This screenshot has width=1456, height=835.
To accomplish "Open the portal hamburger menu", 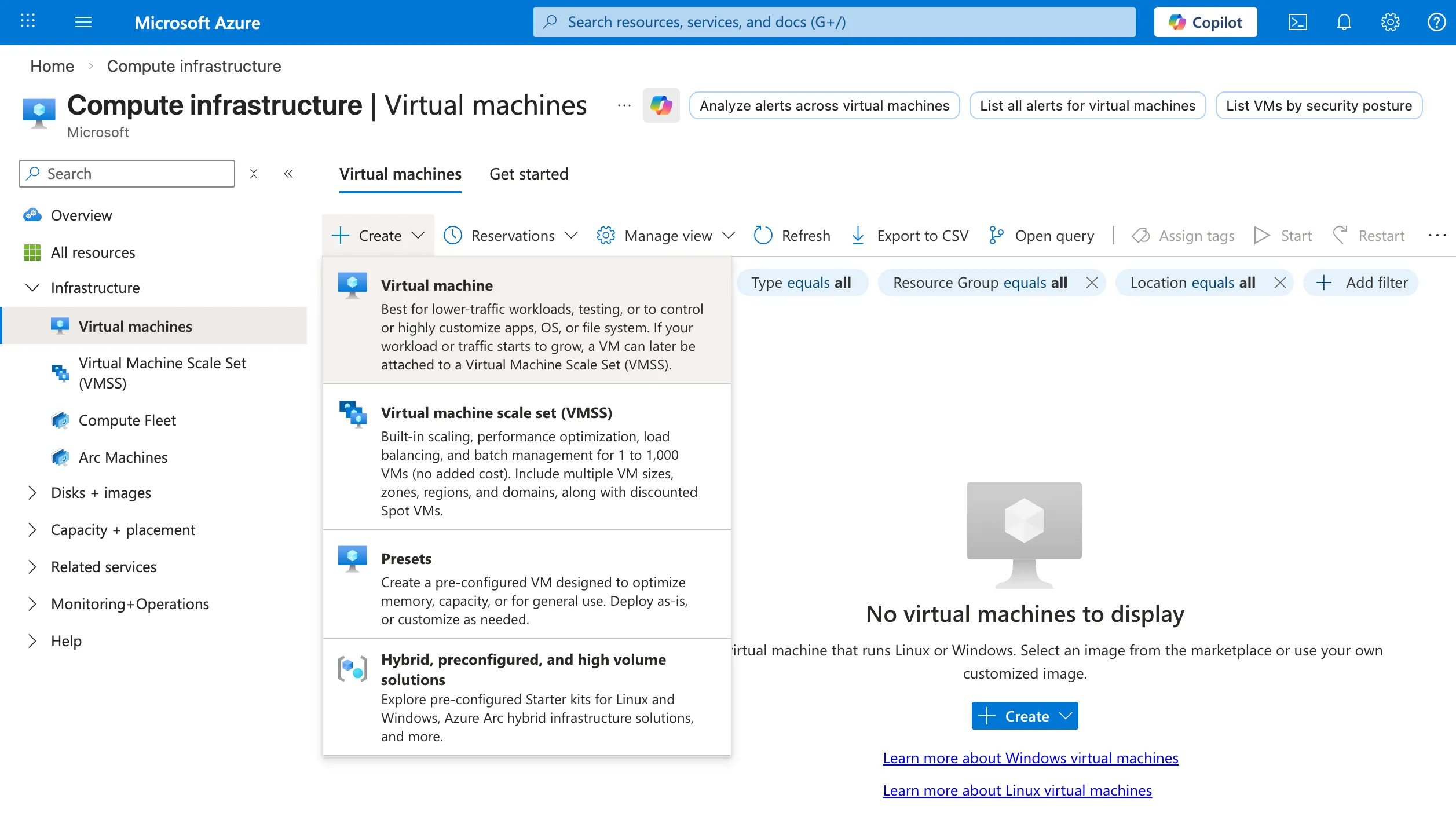I will [x=83, y=22].
